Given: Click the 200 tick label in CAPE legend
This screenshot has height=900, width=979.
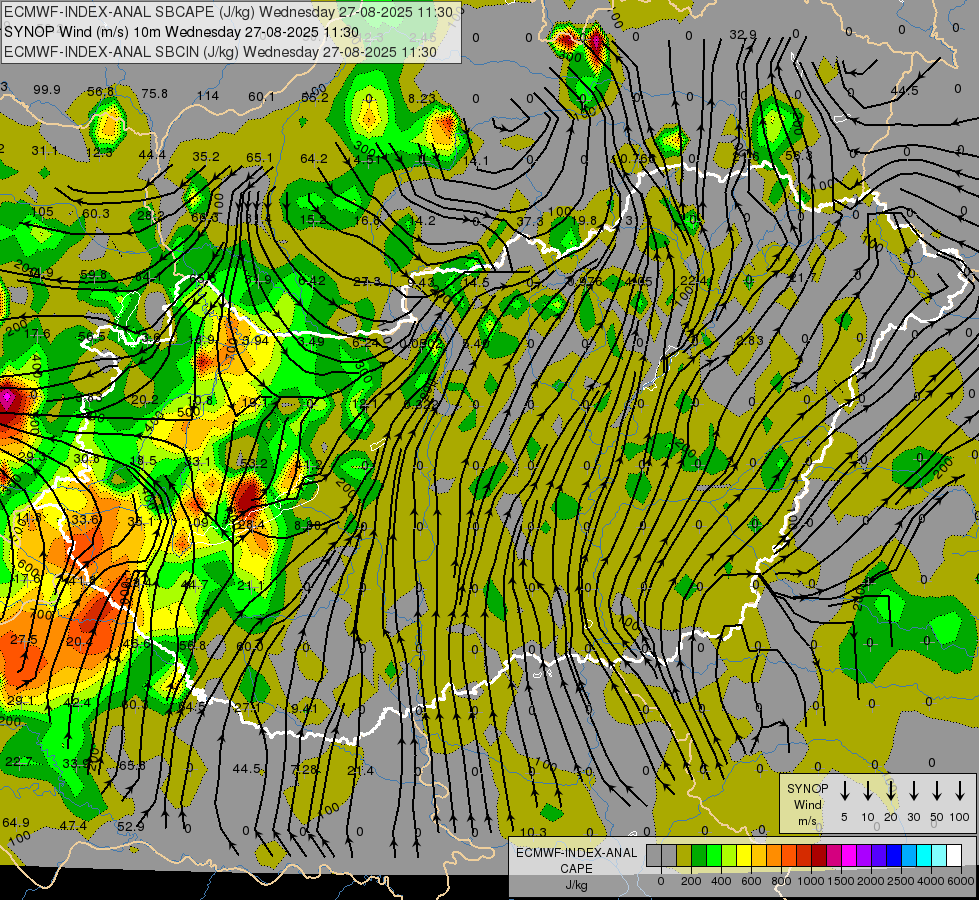Looking at the screenshot, I should [691, 881].
